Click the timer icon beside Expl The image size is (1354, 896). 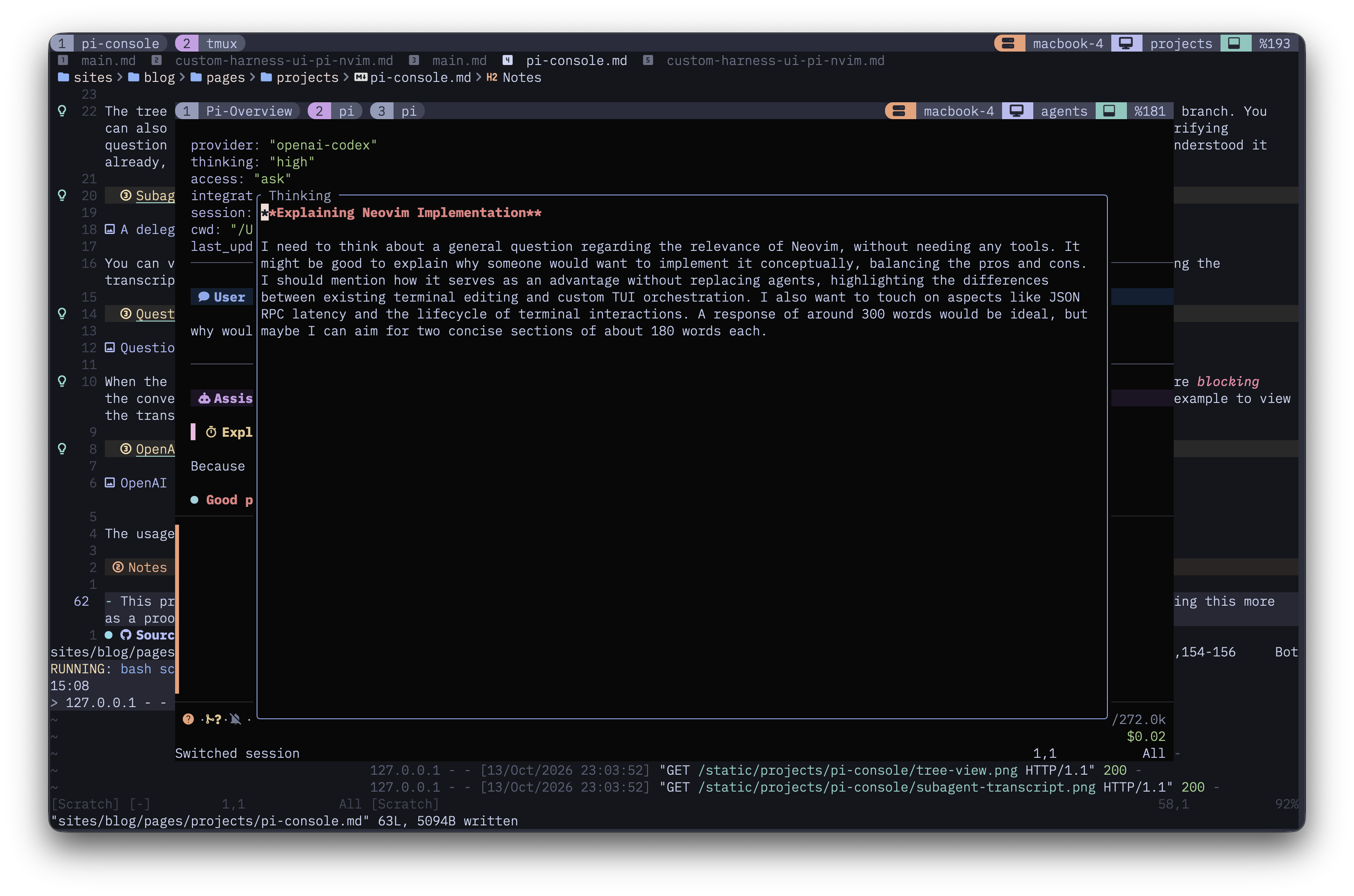211,432
